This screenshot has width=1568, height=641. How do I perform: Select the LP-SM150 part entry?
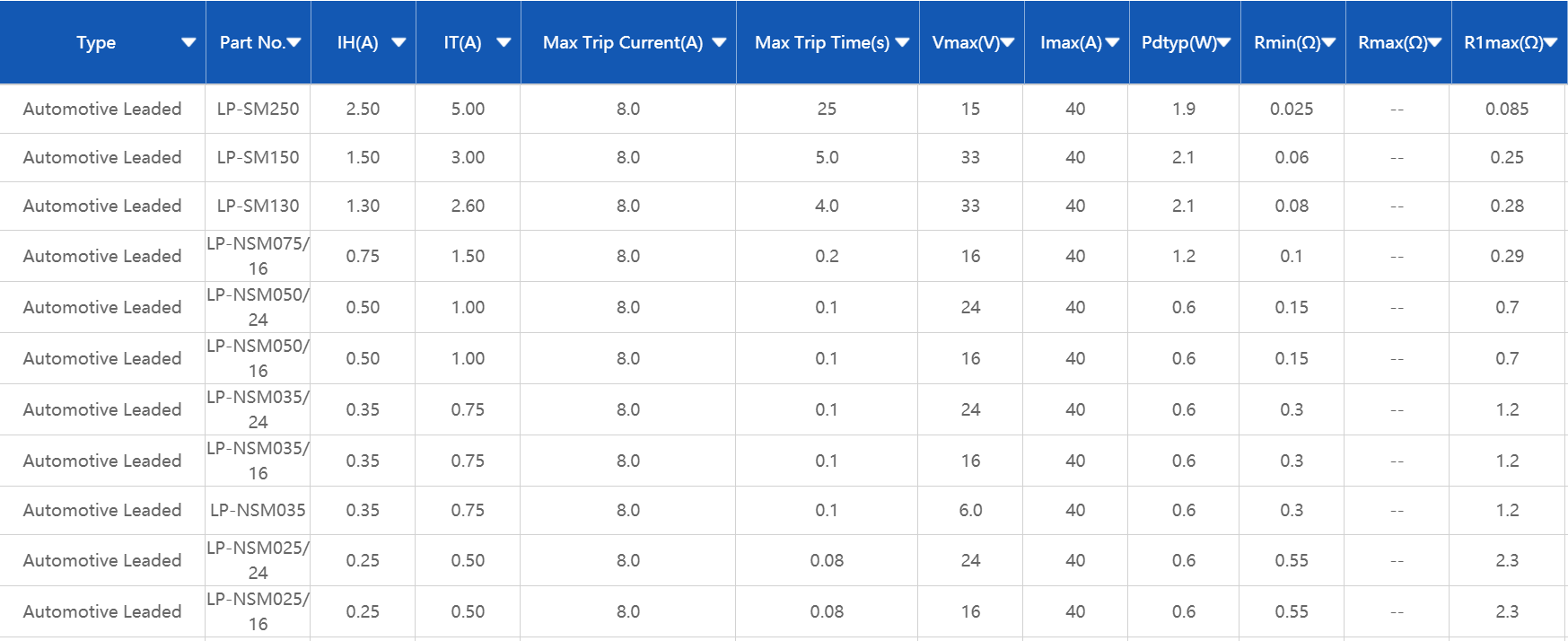[258, 157]
